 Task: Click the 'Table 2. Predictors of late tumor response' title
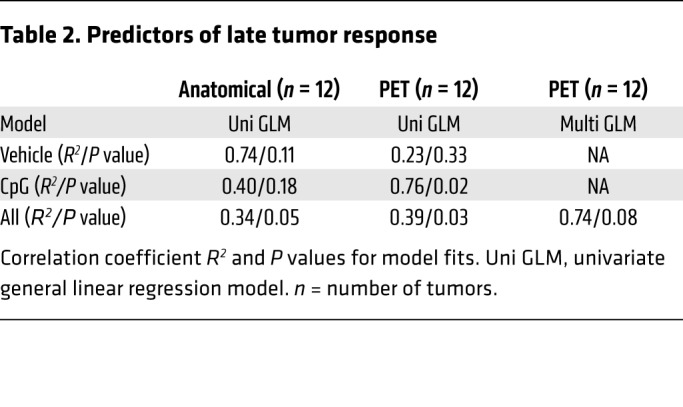click(219, 37)
